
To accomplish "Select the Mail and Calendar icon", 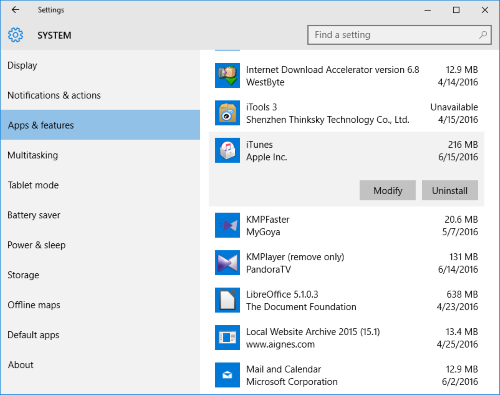I will 227,375.
